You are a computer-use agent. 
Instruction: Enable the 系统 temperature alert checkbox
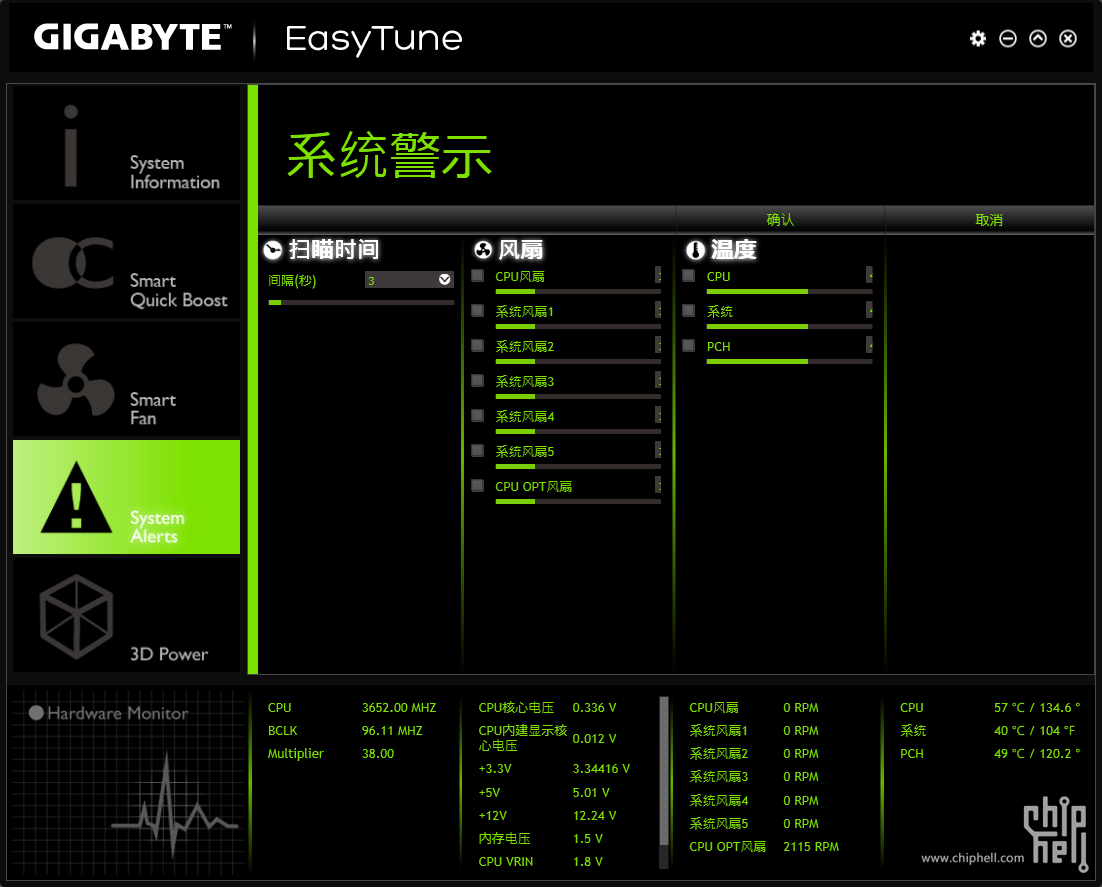pos(689,310)
